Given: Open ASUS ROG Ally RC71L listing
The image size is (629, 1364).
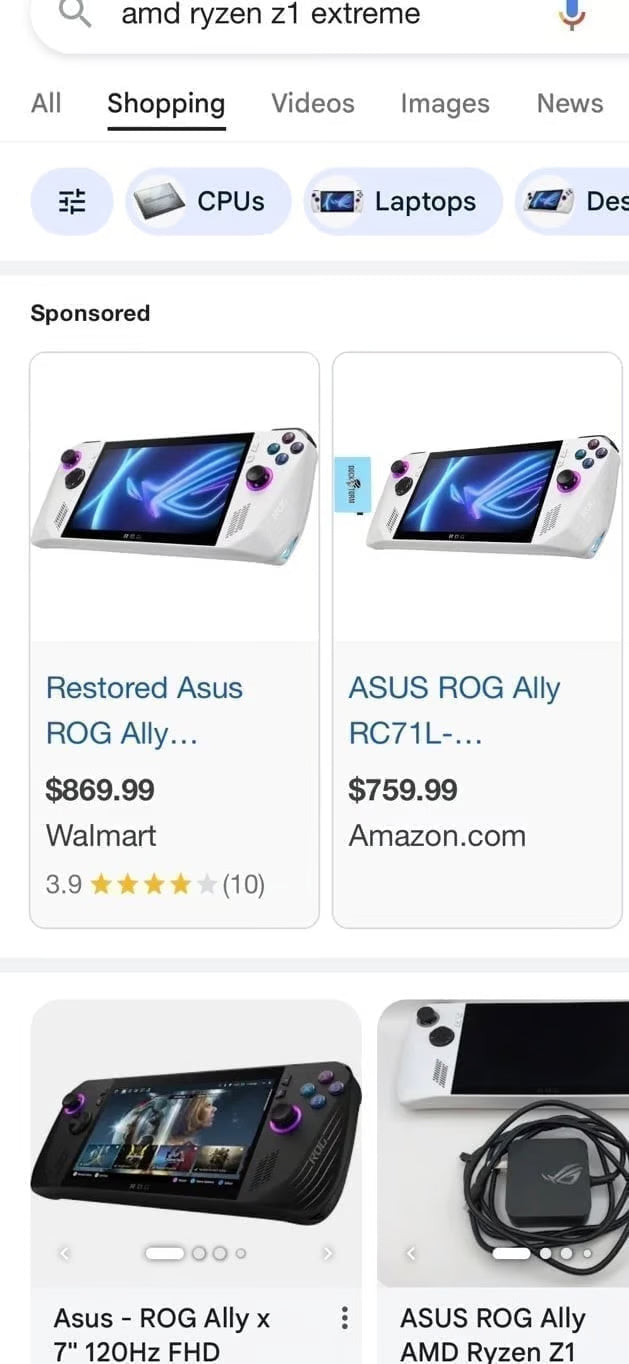Looking at the screenshot, I should click(454, 711).
